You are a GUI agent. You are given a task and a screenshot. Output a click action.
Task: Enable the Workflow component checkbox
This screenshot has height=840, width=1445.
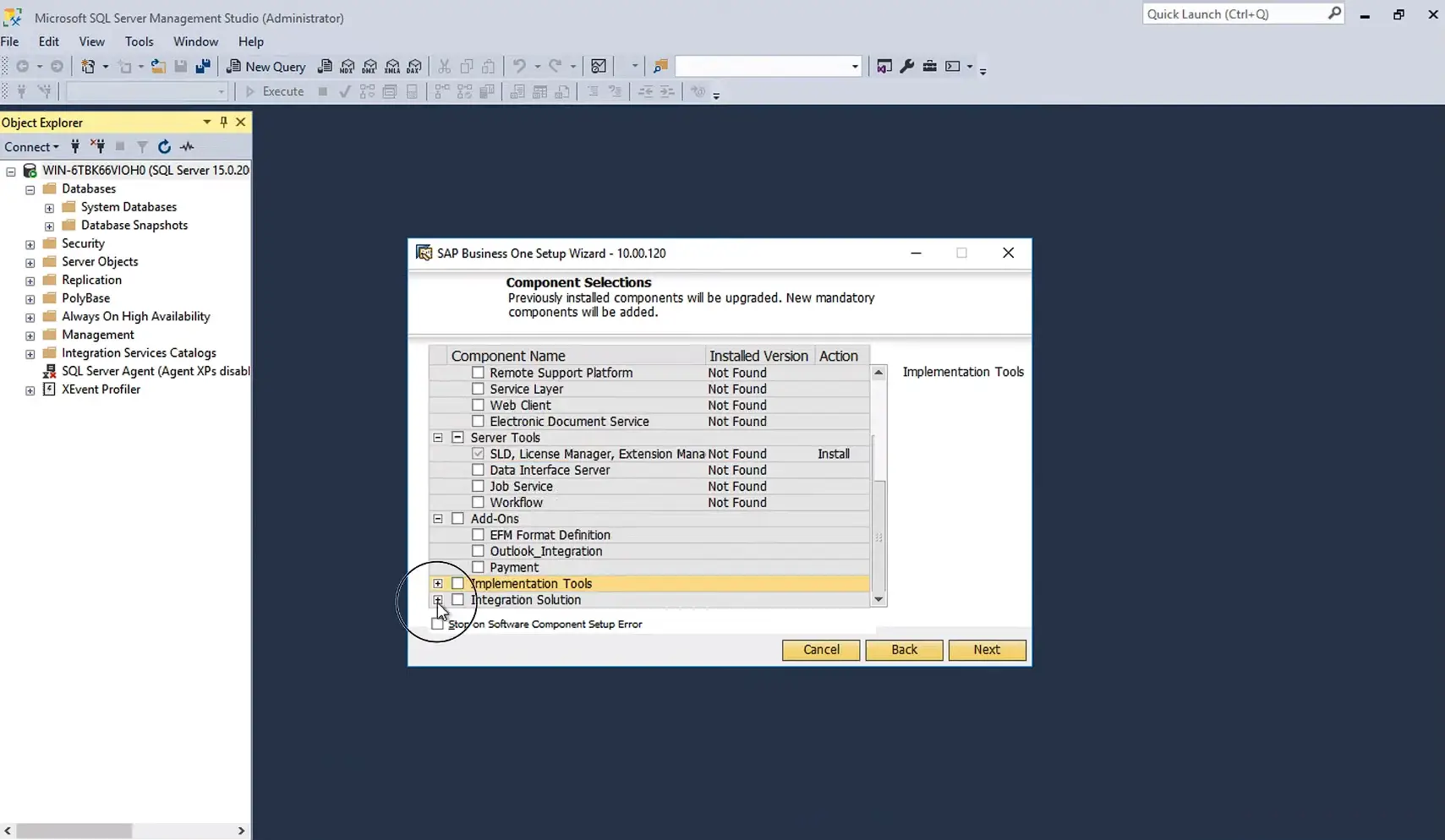point(478,502)
